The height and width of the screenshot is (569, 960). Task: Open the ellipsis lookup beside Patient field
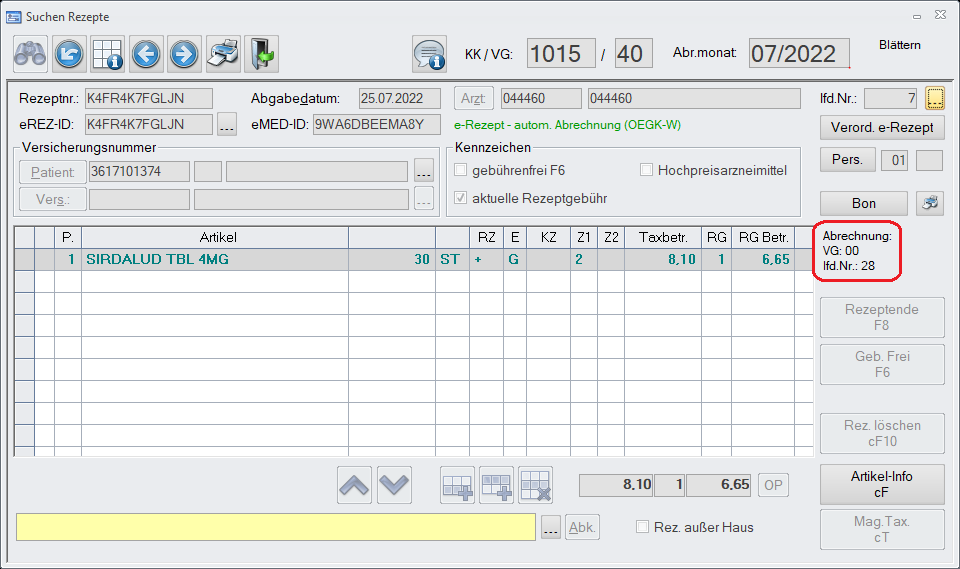(x=424, y=171)
